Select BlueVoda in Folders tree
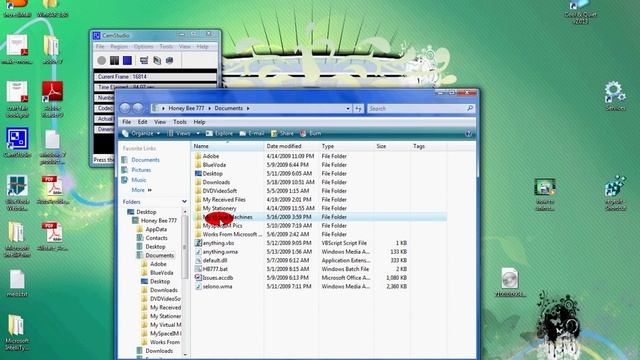The height and width of the screenshot is (360, 640). (162, 273)
